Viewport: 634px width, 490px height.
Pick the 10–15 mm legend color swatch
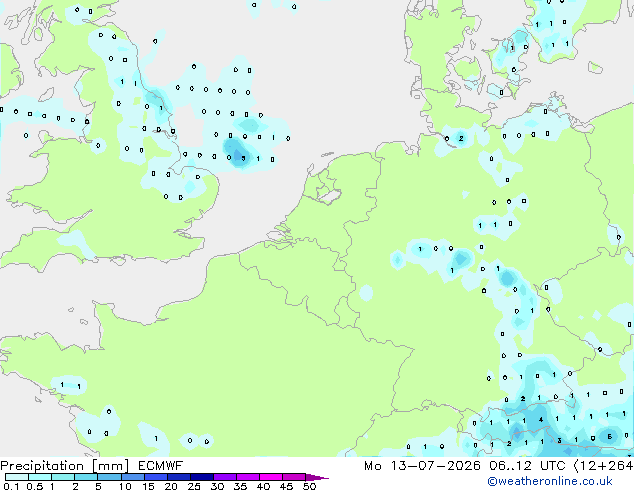[133, 477]
